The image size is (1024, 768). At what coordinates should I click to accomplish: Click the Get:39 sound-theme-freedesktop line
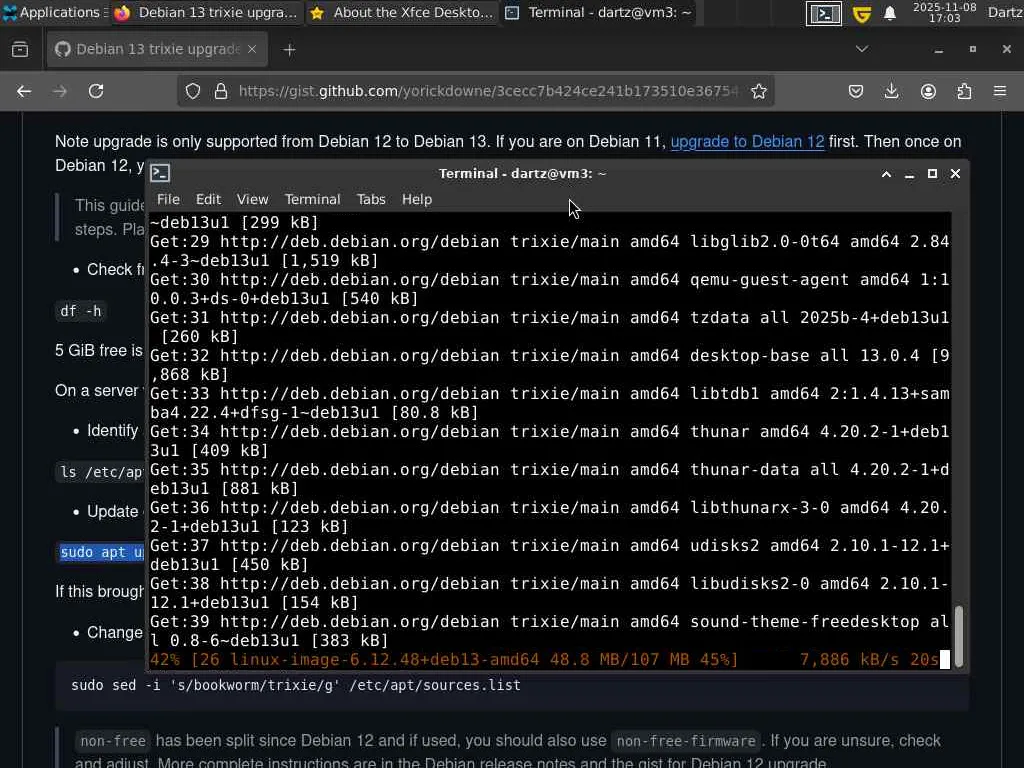tap(549, 631)
